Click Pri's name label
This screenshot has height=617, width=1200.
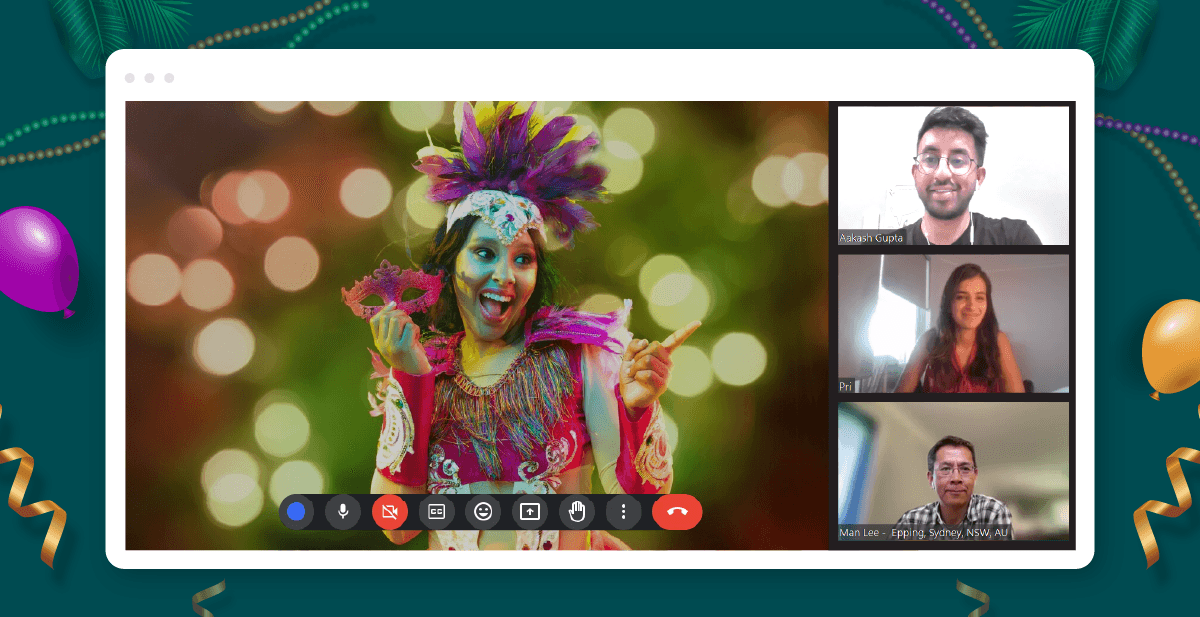point(849,390)
